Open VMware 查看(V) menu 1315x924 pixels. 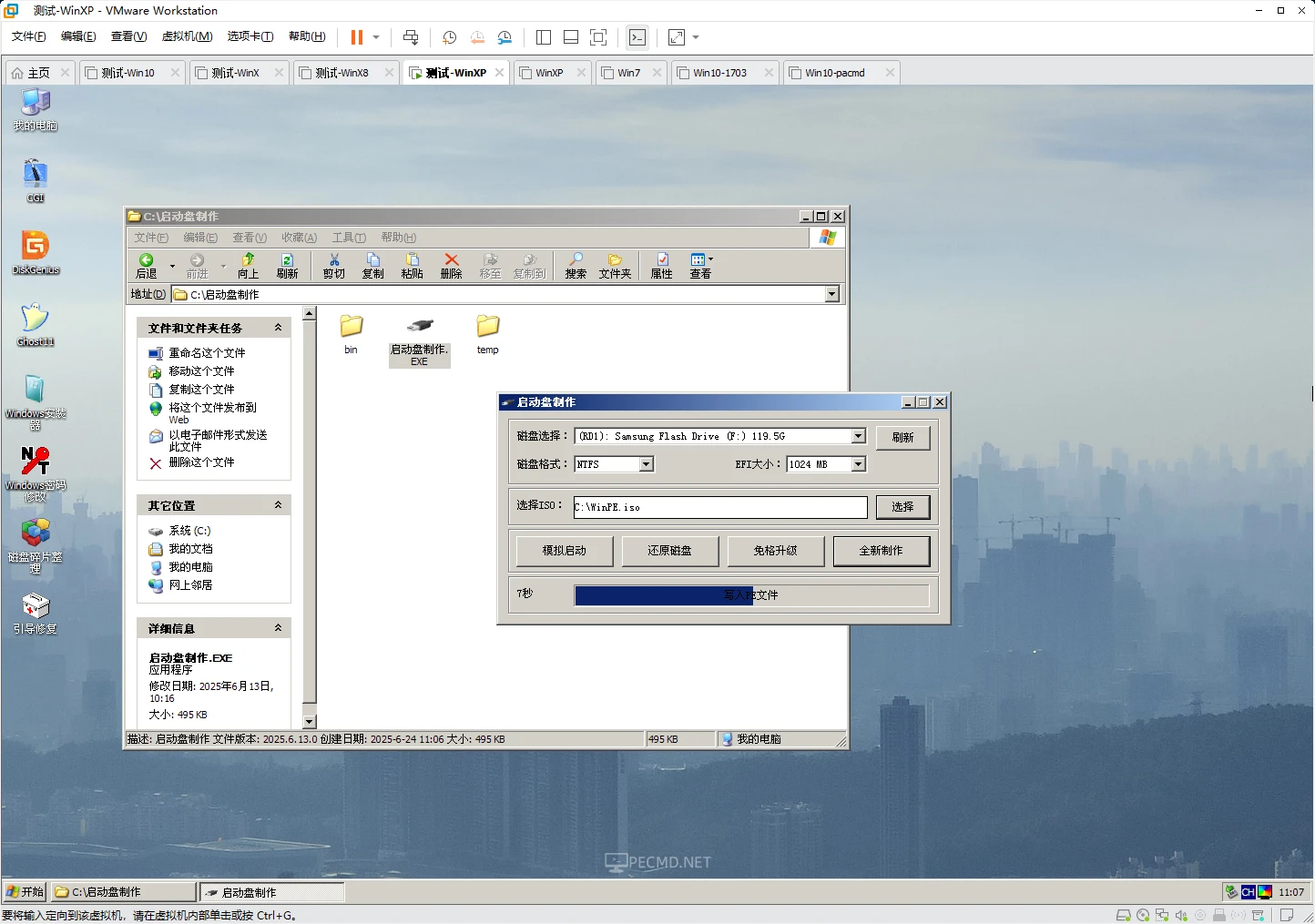click(128, 36)
